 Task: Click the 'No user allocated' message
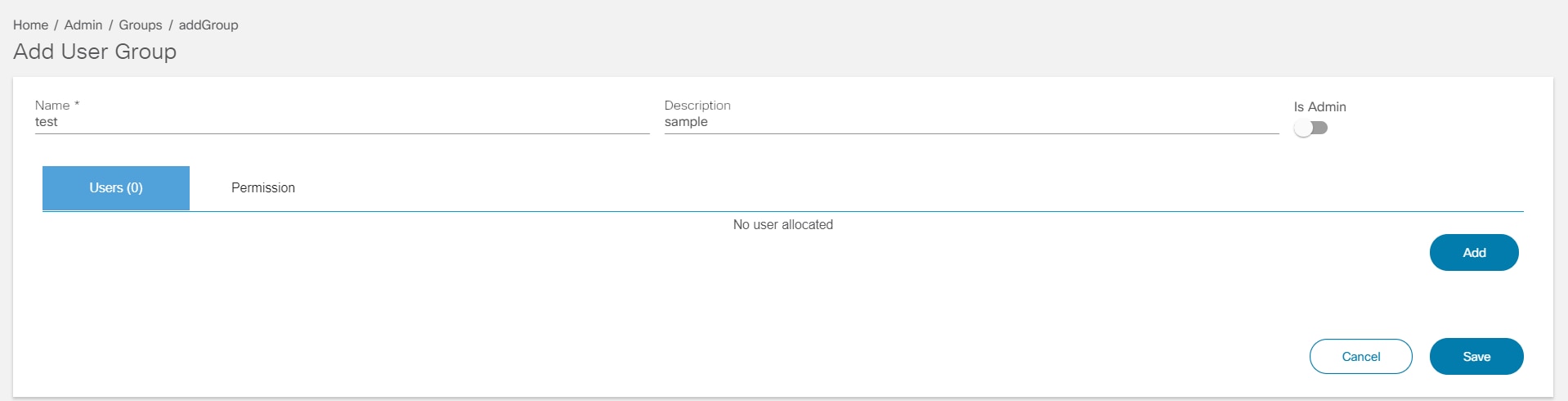point(782,225)
